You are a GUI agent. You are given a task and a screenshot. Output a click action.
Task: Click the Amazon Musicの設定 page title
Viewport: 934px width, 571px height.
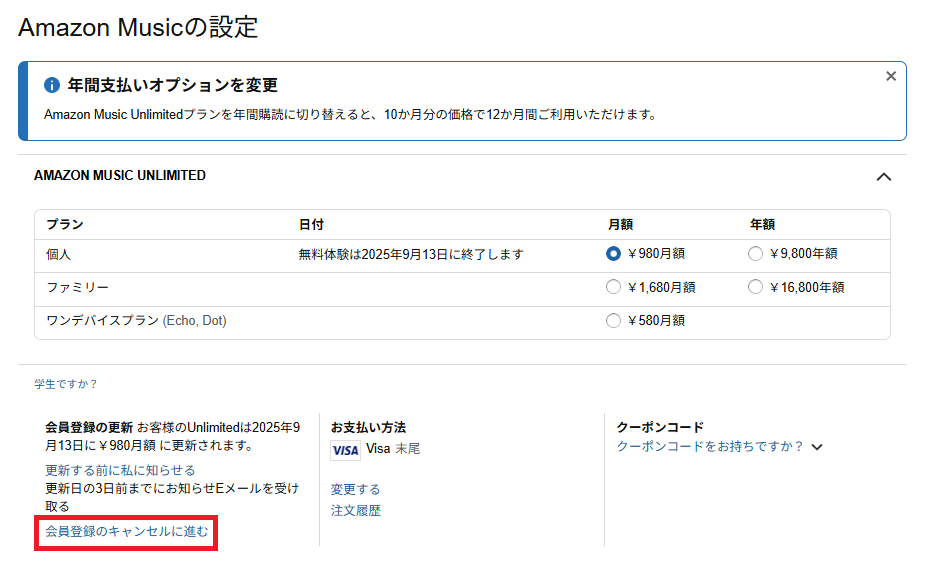[x=138, y=27]
